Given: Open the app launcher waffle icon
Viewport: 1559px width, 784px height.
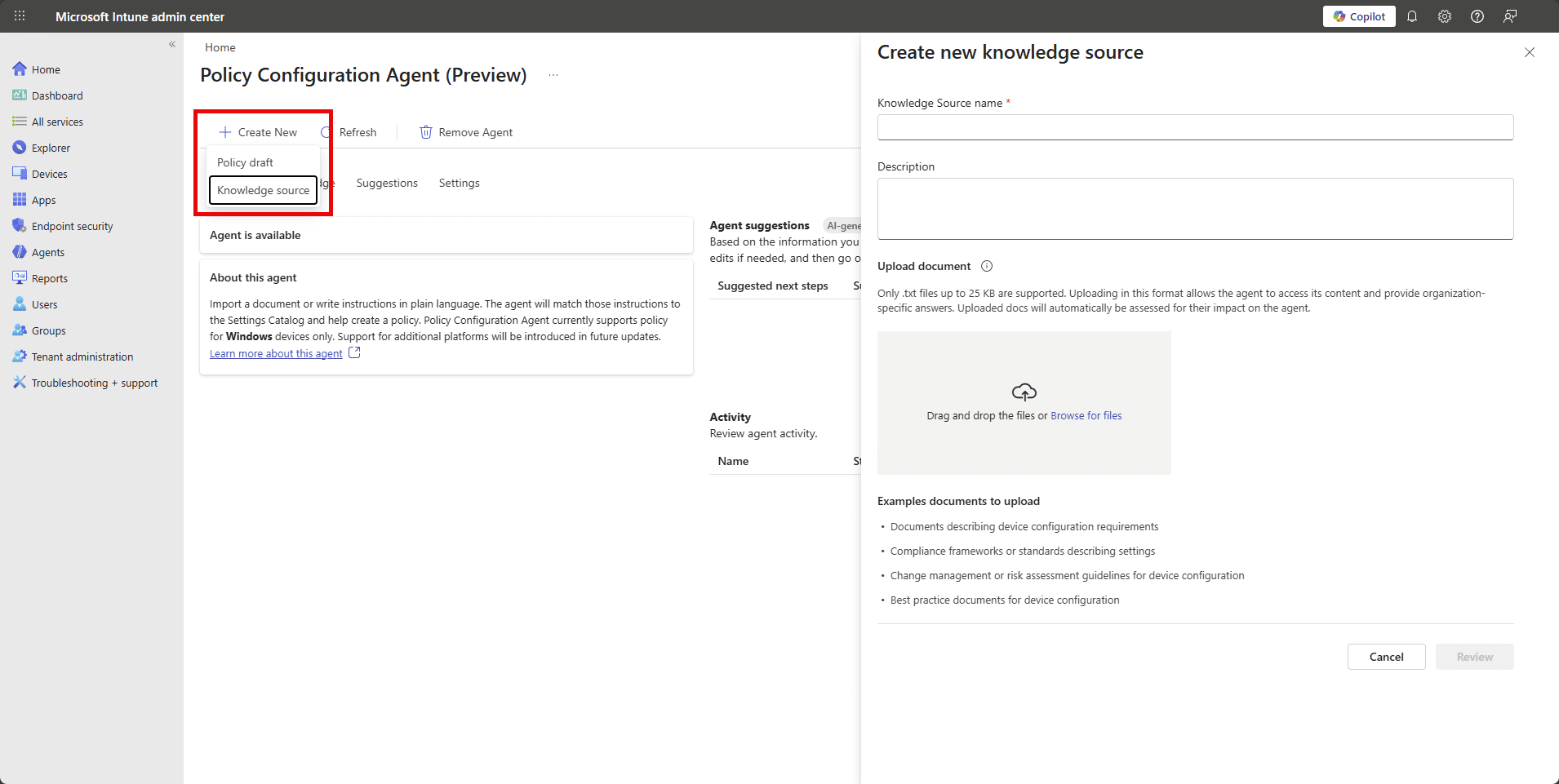Looking at the screenshot, I should (x=20, y=16).
